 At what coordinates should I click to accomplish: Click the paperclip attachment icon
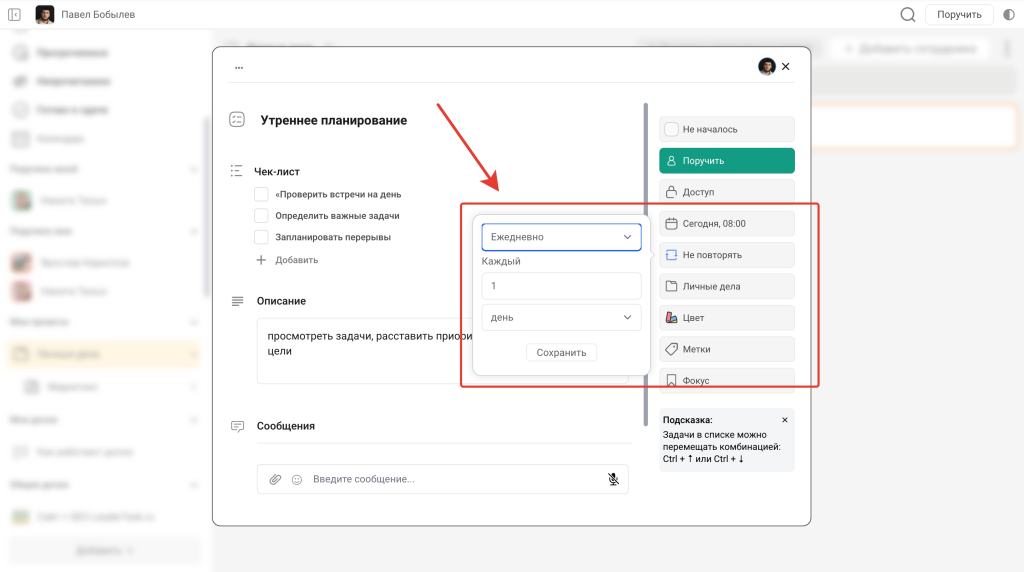(x=275, y=480)
